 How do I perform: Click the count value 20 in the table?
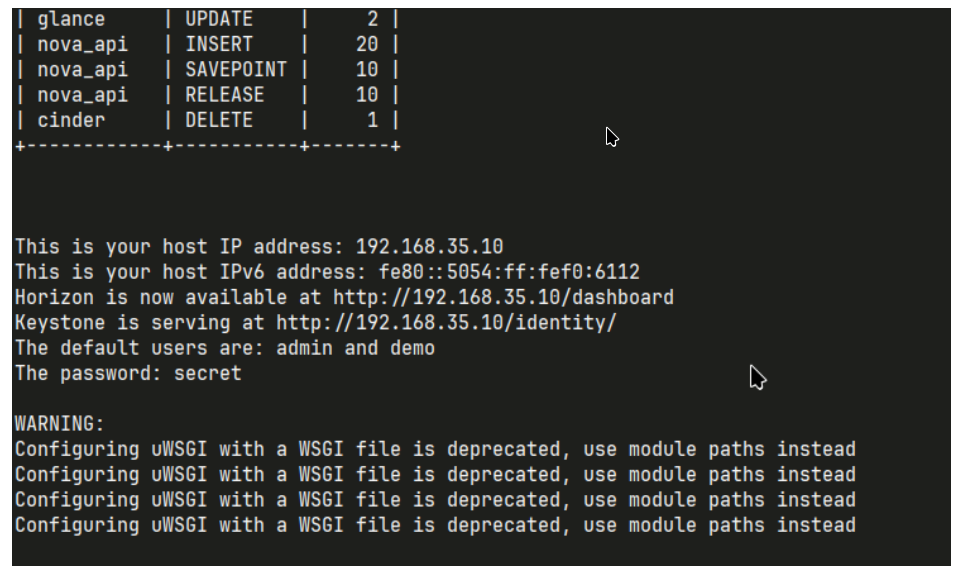coord(367,44)
